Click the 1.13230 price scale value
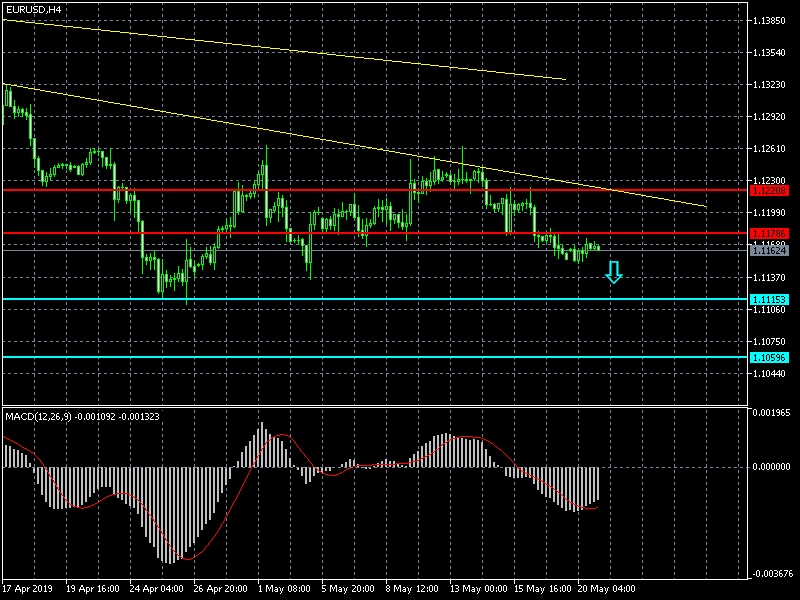The height and width of the screenshot is (600, 800). coord(769,85)
